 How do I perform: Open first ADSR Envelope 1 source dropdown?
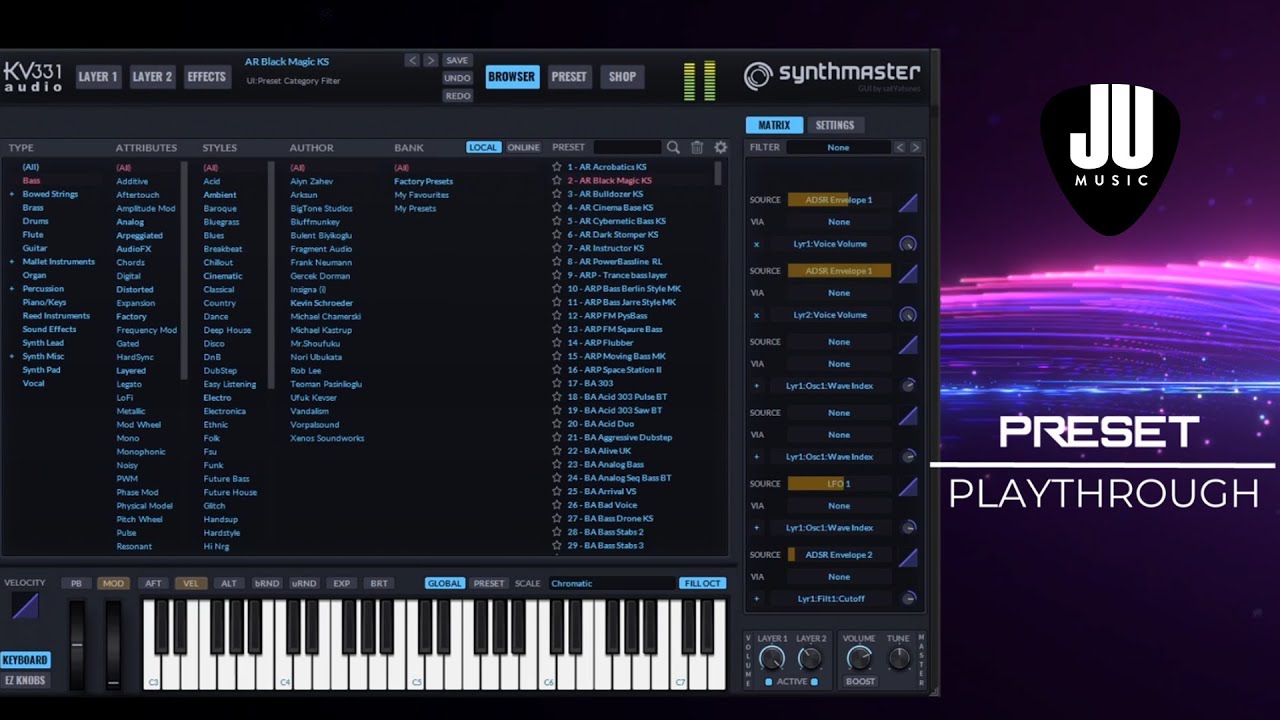(x=839, y=200)
